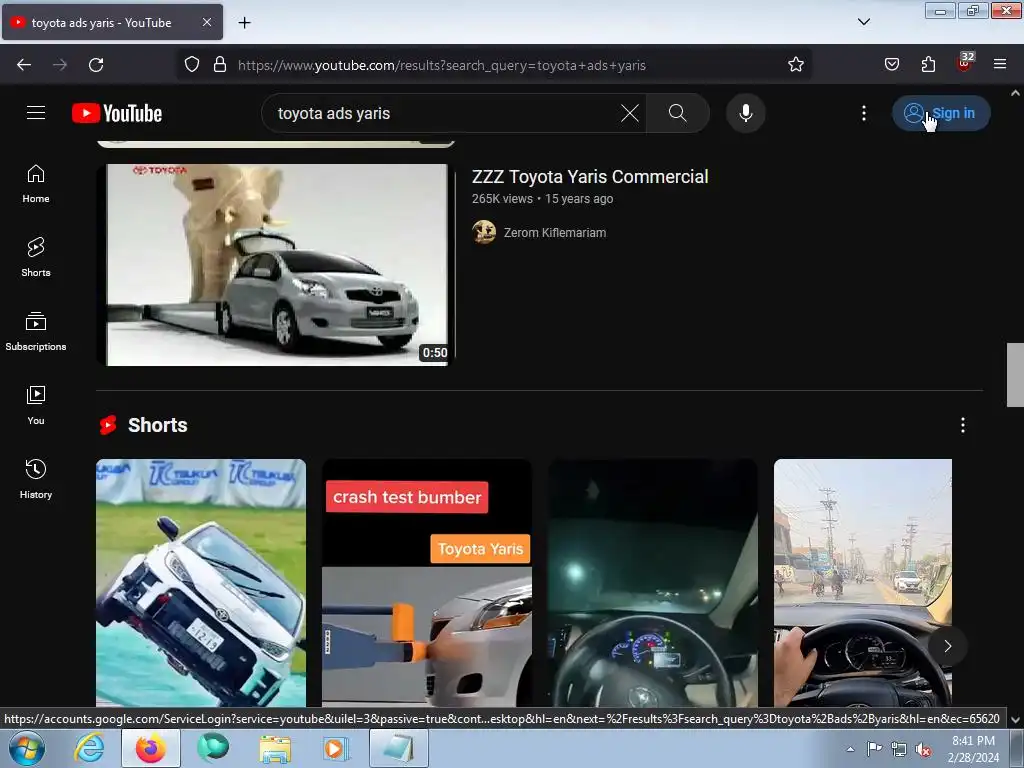Viewport: 1024px width, 768px height.
Task: Open network tray icon
Action: pyautogui.click(x=899, y=750)
